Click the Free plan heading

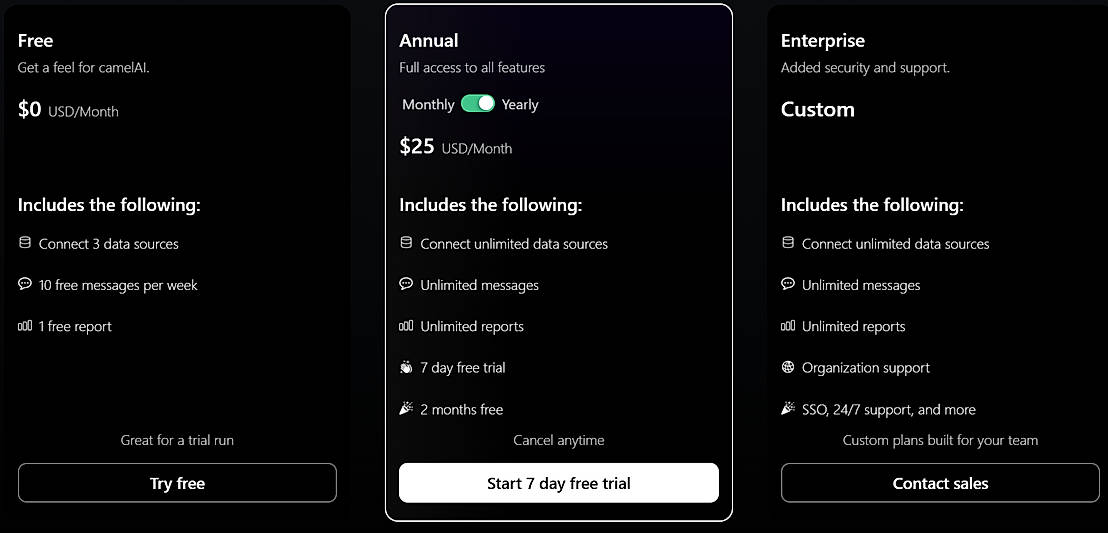pyautogui.click(x=36, y=41)
